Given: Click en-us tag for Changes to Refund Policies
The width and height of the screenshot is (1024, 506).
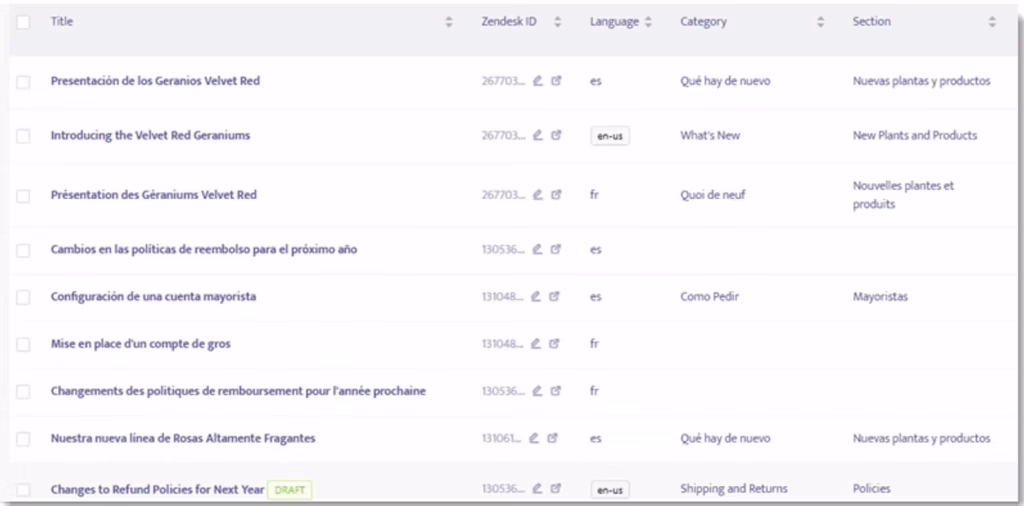Looking at the screenshot, I should [x=610, y=490].
